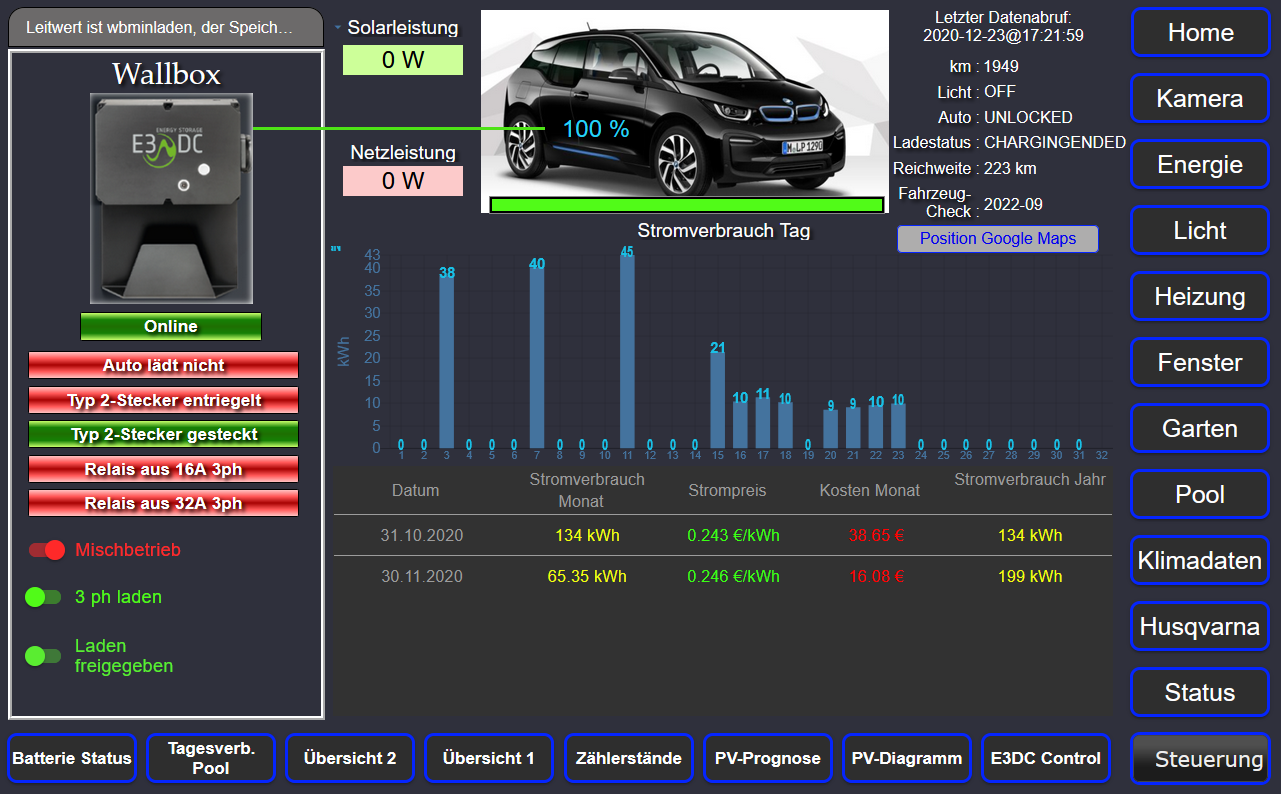Open the Heizung page
Viewport: 1281px width, 794px height.
click(x=1200, y=296)
